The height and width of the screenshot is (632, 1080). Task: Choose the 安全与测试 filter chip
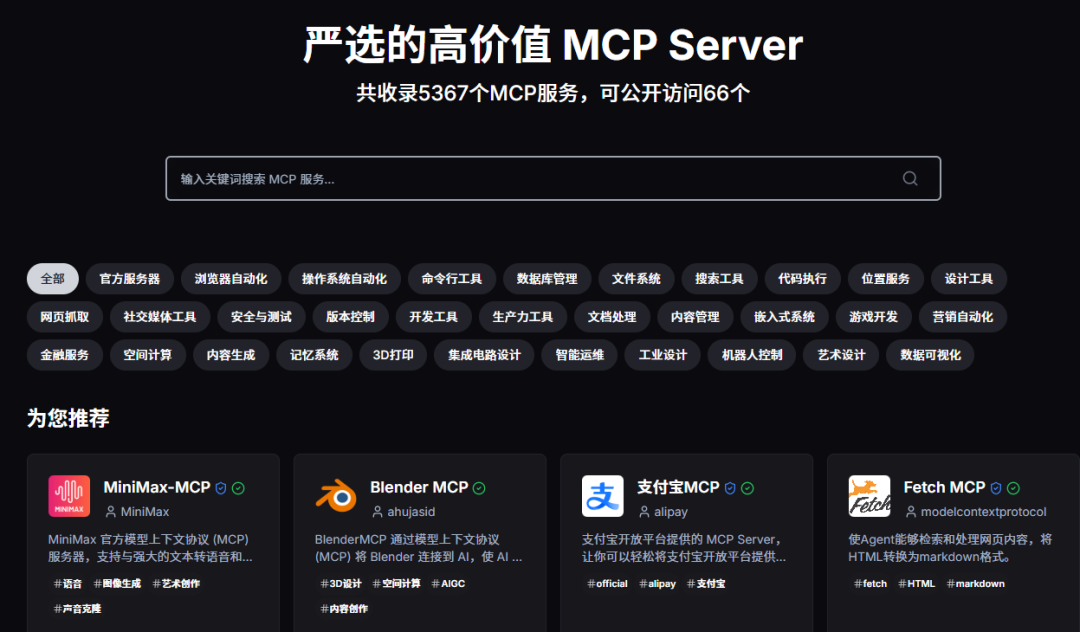(261, 317)
